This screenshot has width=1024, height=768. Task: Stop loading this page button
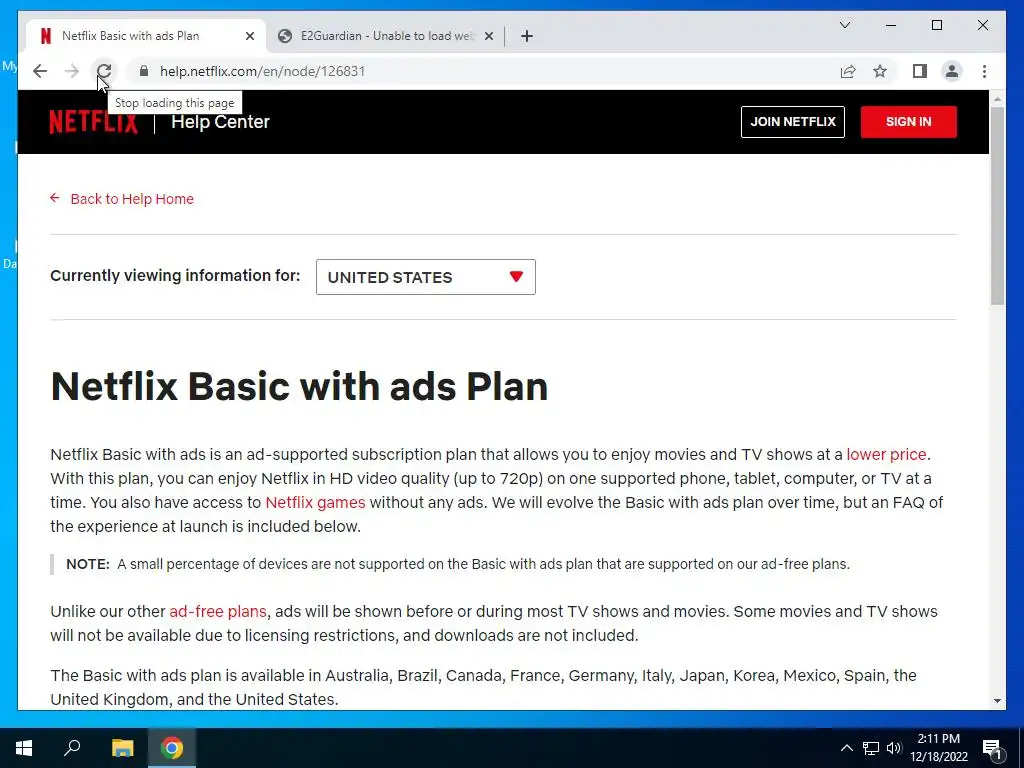[x=104, y=71]
